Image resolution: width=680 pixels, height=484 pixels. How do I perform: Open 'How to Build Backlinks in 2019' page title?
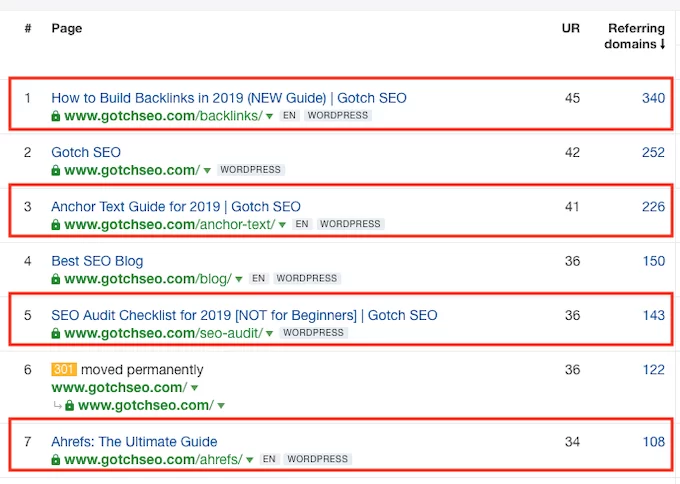point(229,98)
